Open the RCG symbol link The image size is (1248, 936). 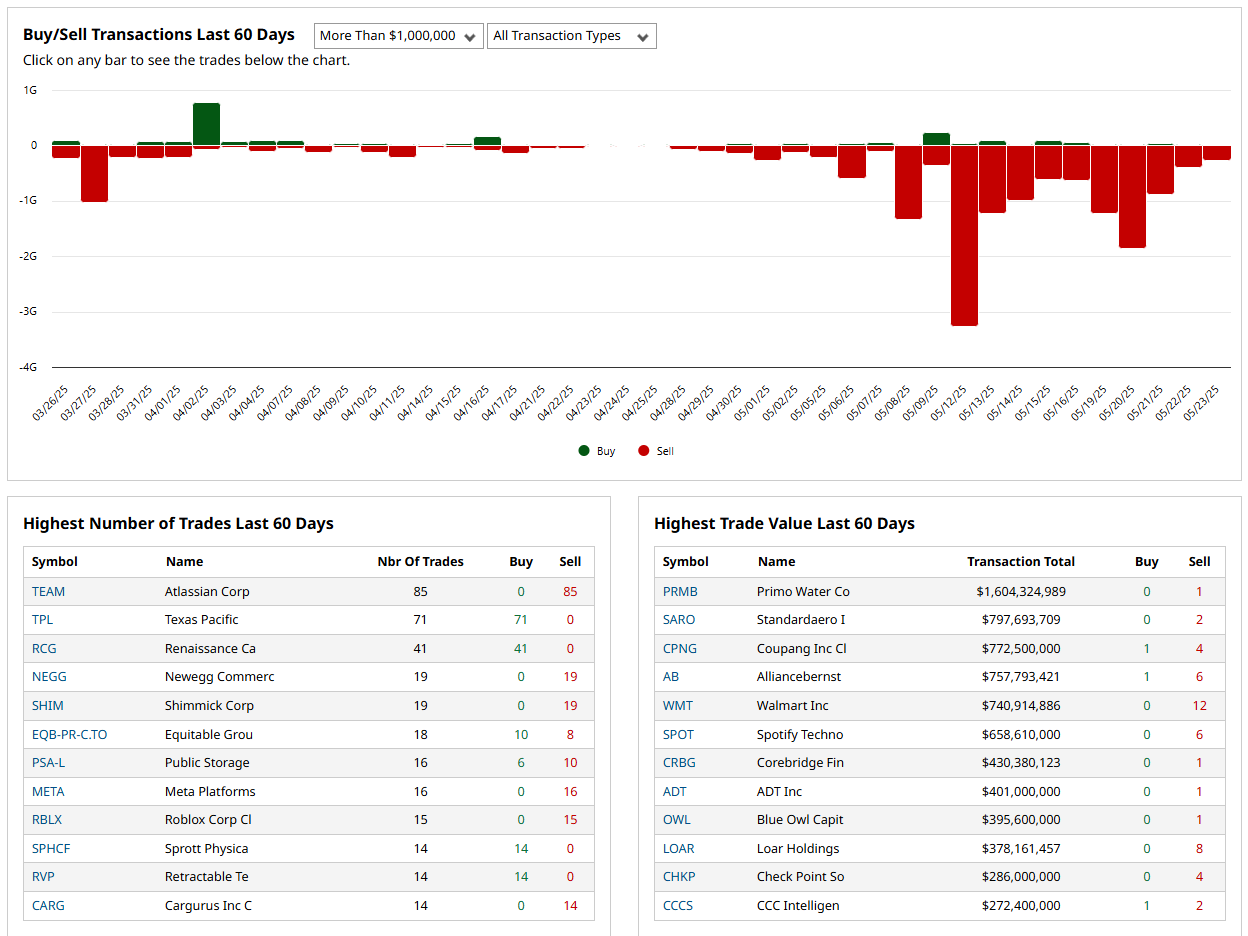[x=44, y=648]
